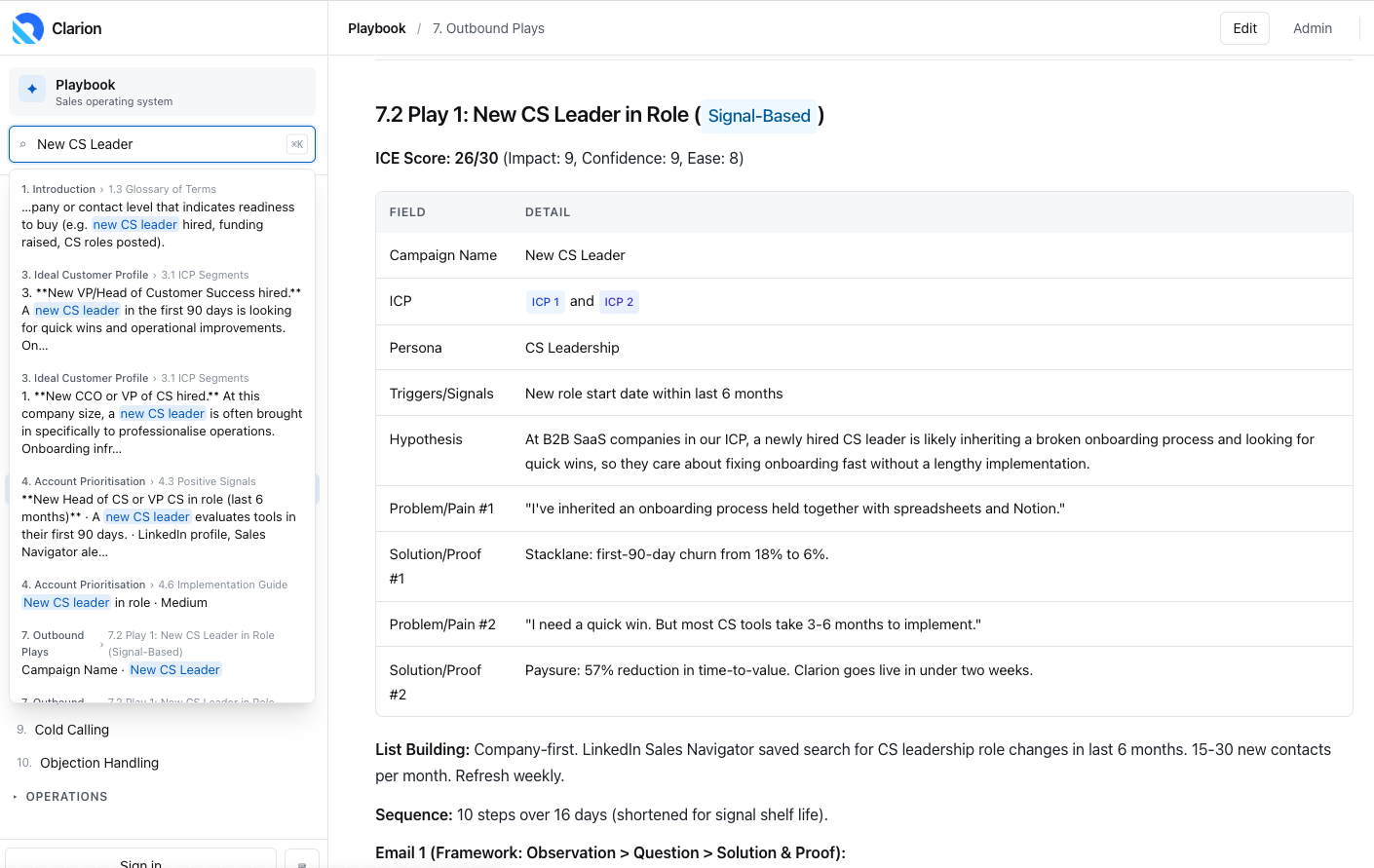Image resolution: width=1374 pixels, height=868 pixels.
Task: Open the 'Campaign Name · New CS Leader' result
Action: [162, 652]
